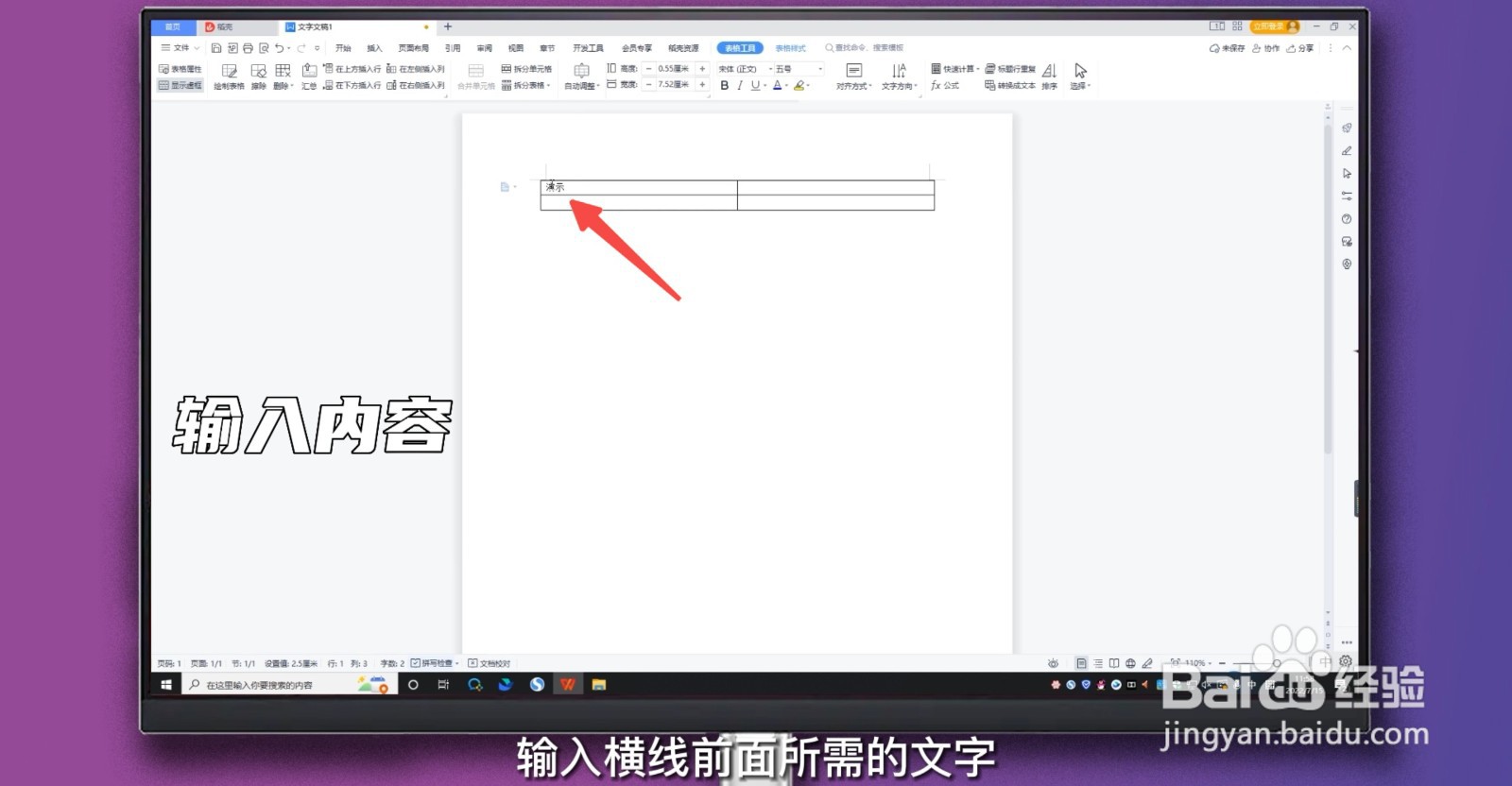Click the Collaborate (协作) button
This screenshot has width=1512, height=786.
1265,48
